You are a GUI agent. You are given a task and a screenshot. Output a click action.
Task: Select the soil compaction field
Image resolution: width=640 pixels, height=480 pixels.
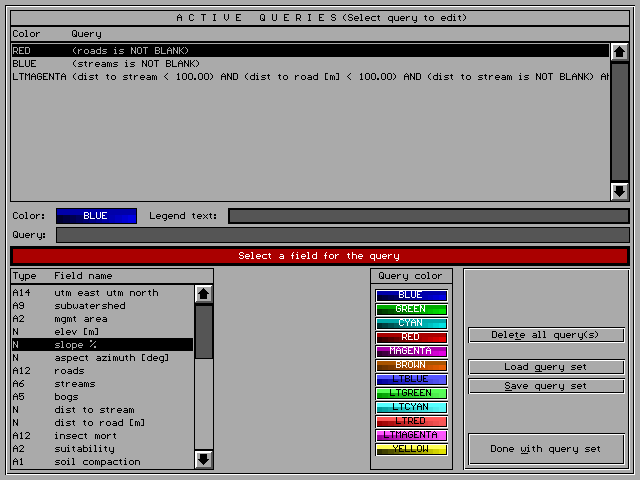click(102, 462)
